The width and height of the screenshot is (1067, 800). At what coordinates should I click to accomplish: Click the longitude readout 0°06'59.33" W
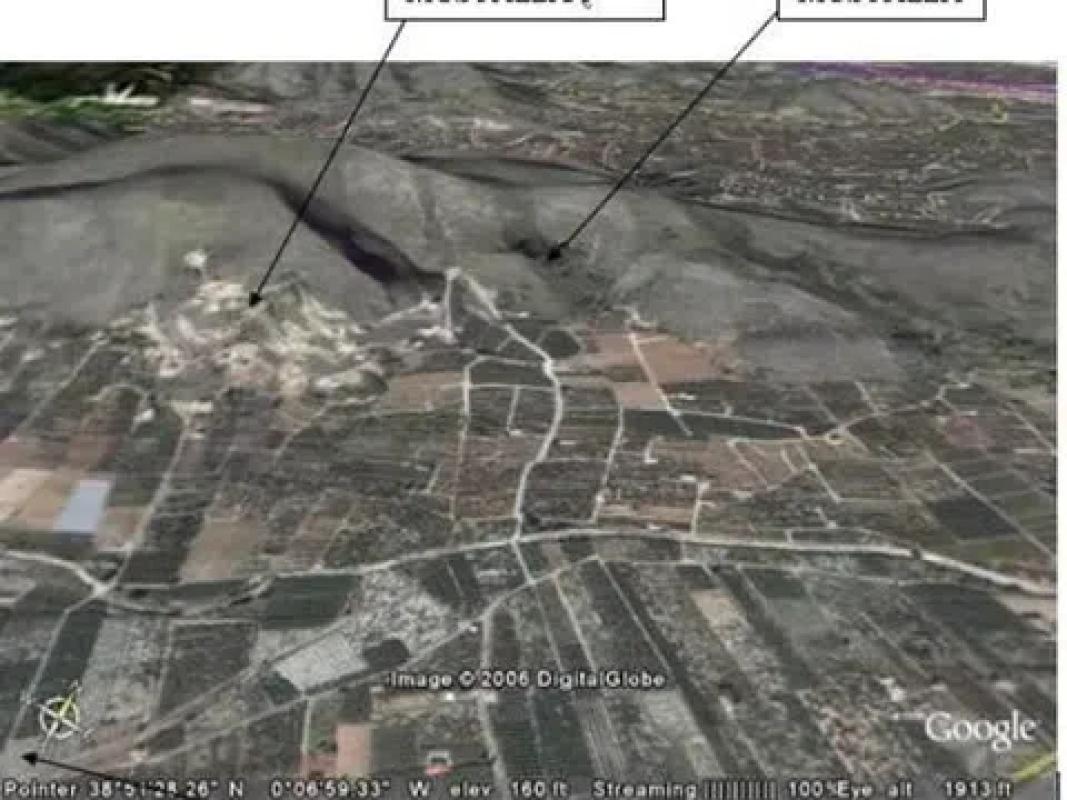(329, 789)
